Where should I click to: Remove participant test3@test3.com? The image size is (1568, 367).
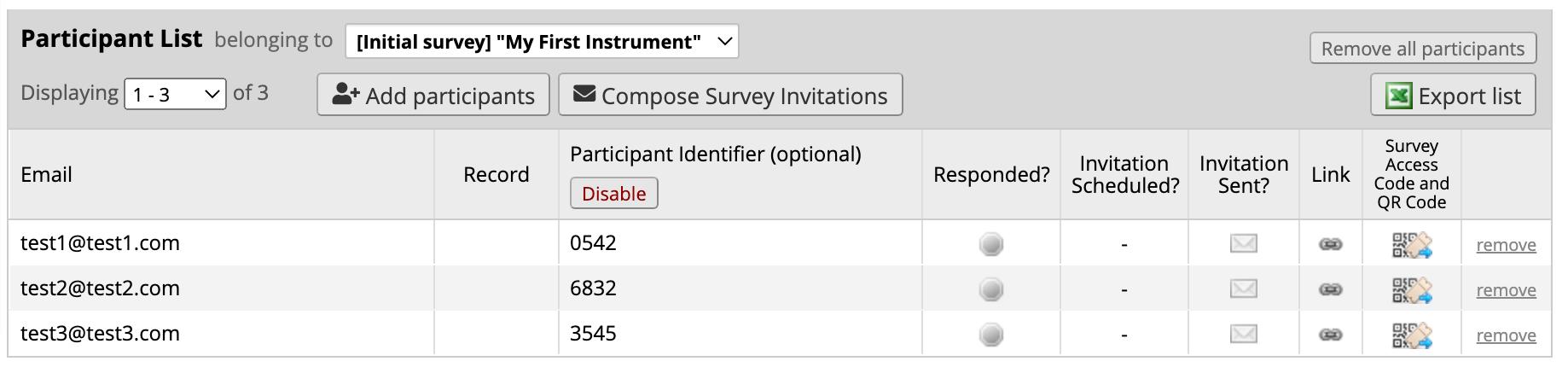click(x=1506, y=336)
